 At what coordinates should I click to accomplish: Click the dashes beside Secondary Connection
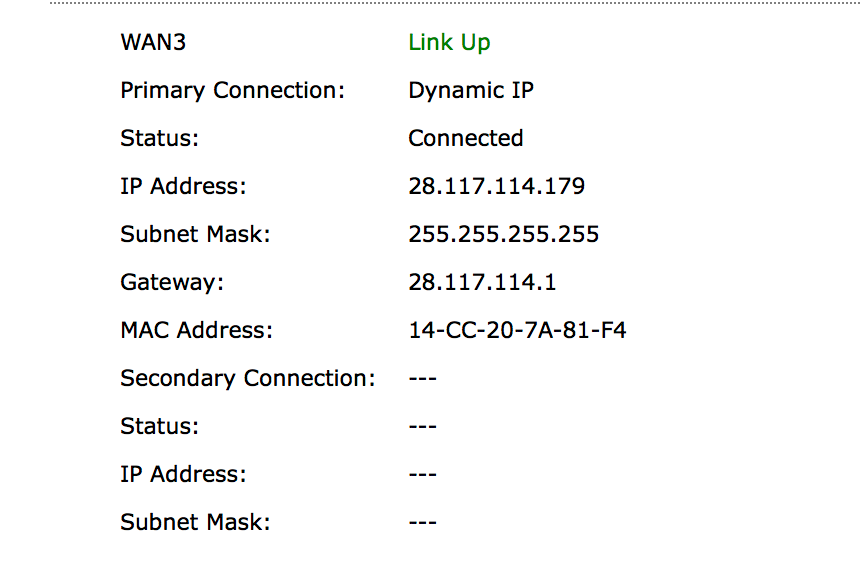(422, 379)
